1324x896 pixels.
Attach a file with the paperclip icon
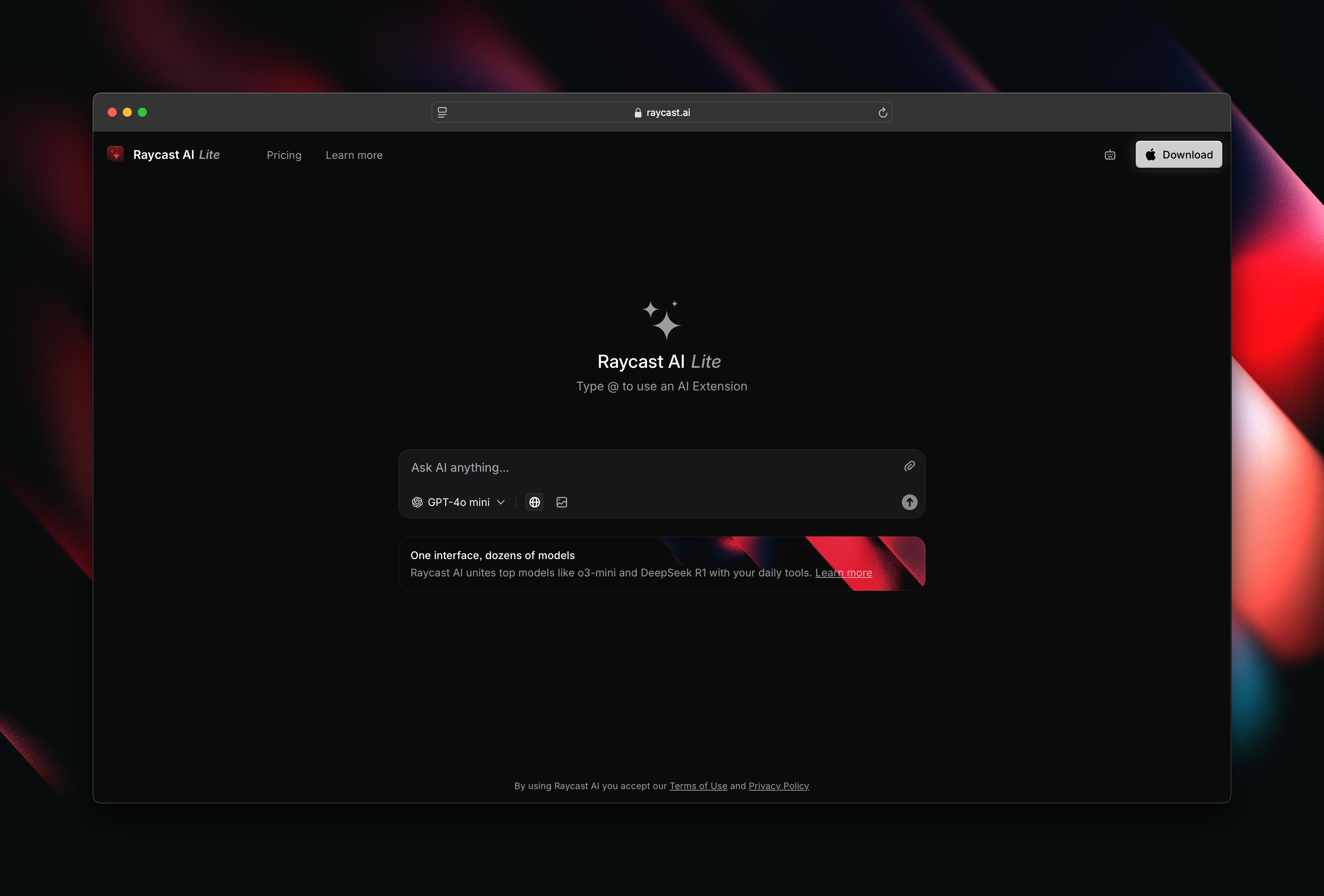(x=909, y=466)
